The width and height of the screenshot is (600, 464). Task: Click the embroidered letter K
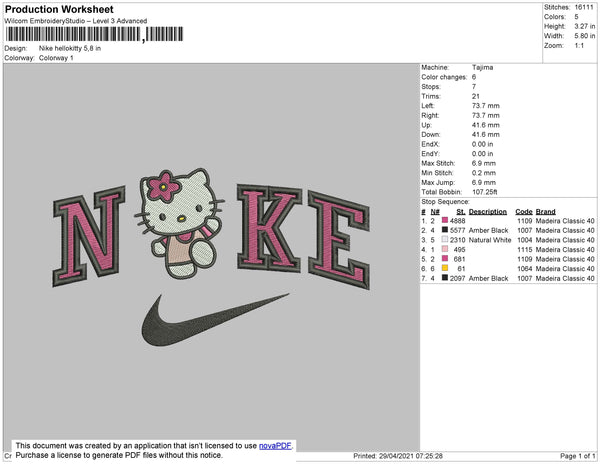click(x=269, y=228)
